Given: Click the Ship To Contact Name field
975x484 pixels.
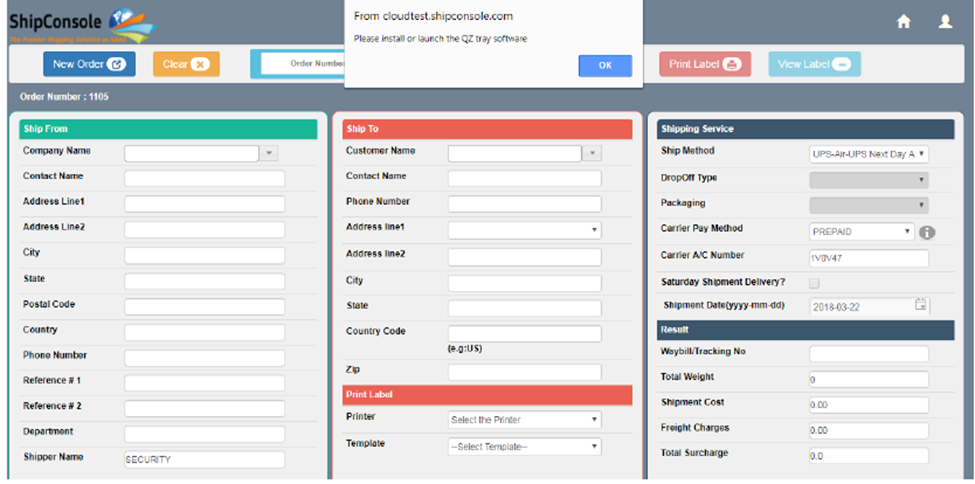Looking at the screenshot, I should (x=525, y=179).
